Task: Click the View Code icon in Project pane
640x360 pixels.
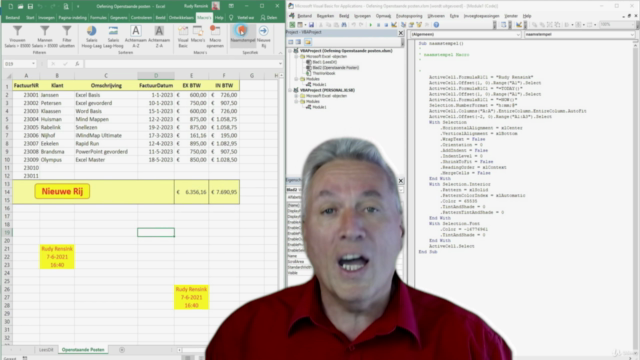Action: (291, 42)
